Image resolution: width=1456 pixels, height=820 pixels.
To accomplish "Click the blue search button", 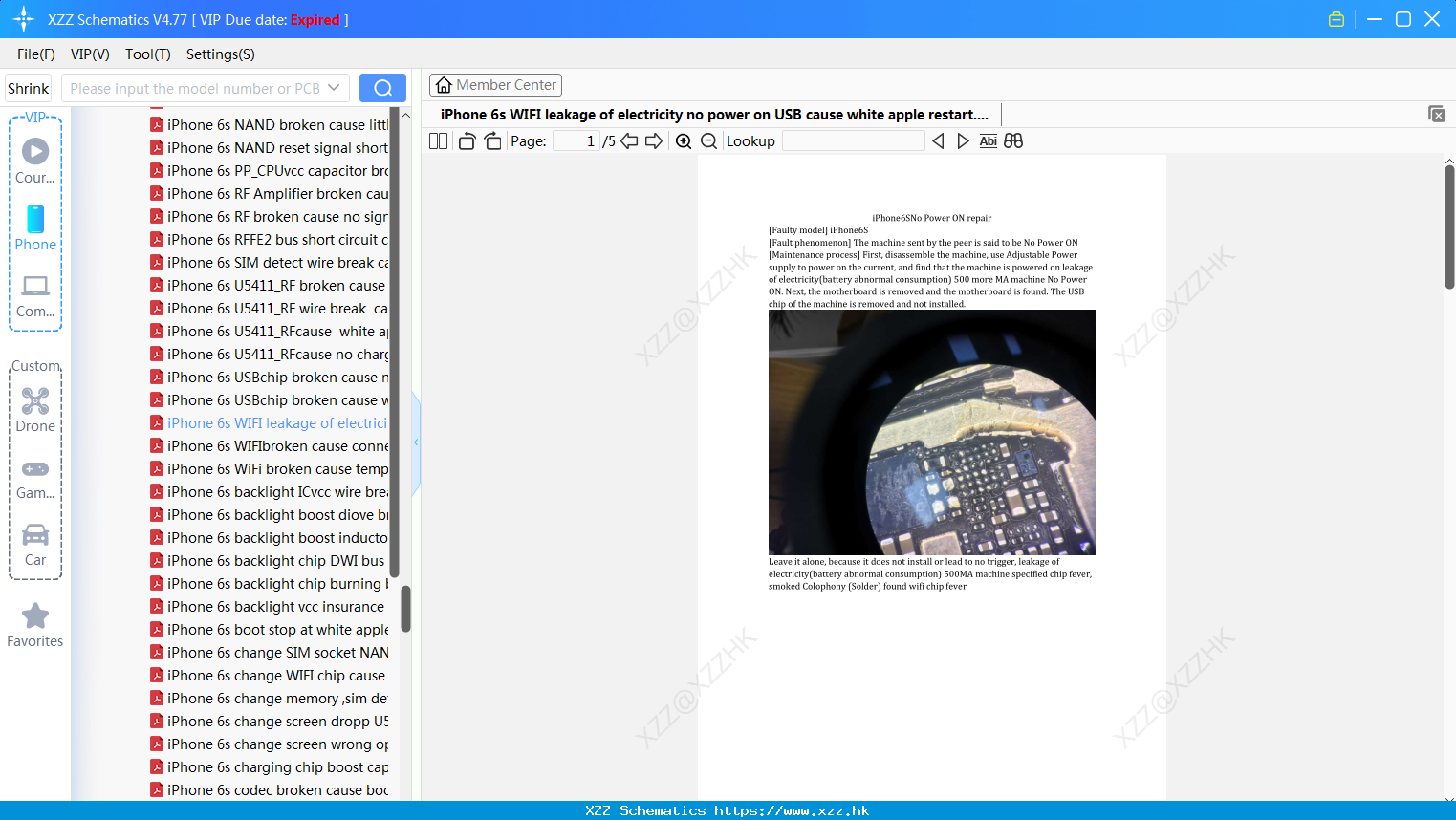I will coord(382,88).
